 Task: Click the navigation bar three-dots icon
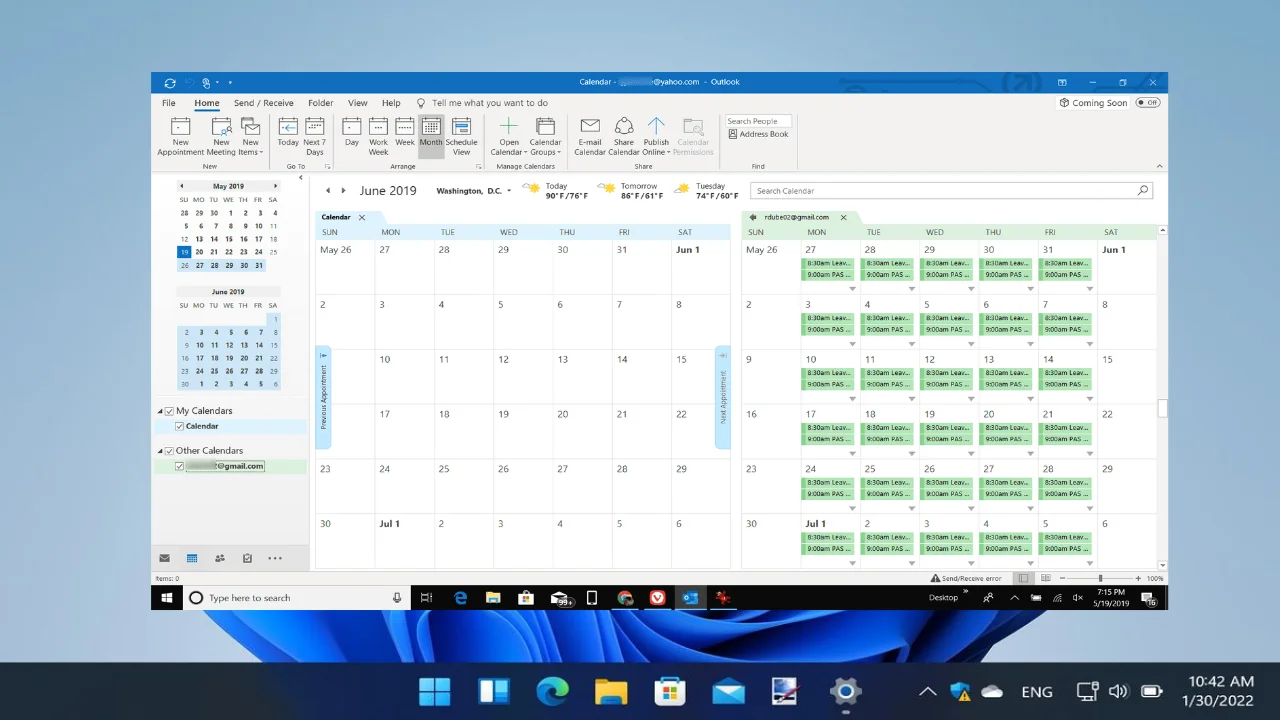[x=275, y=558]
